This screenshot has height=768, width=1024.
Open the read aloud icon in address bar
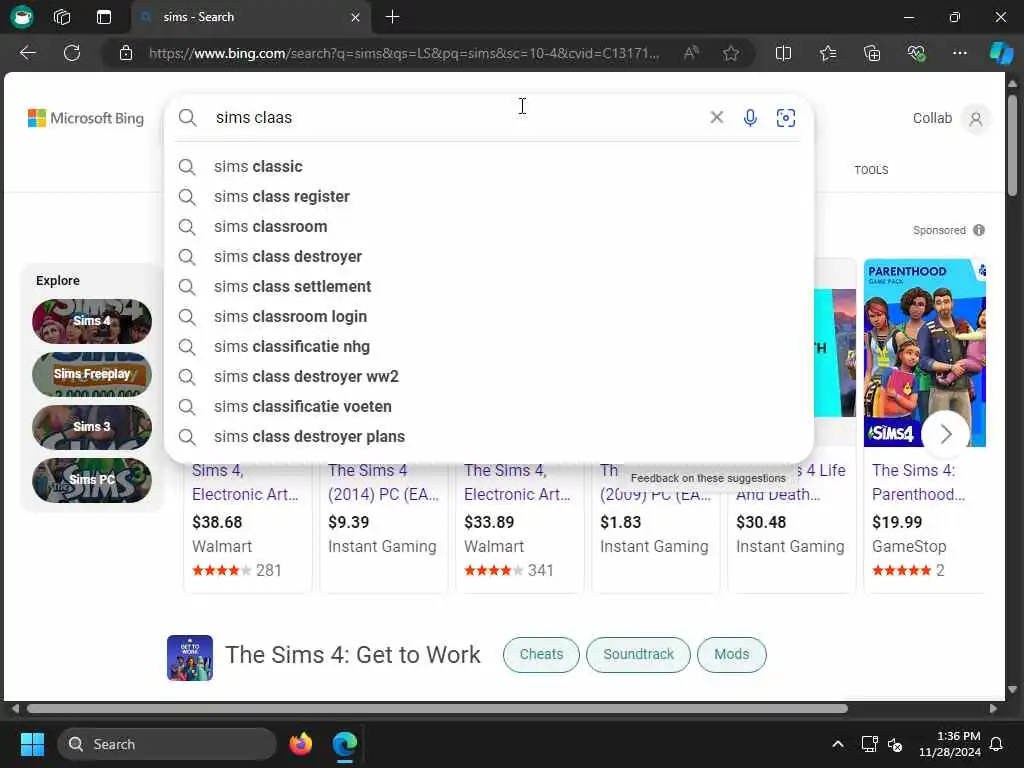(x=691, y=53)
